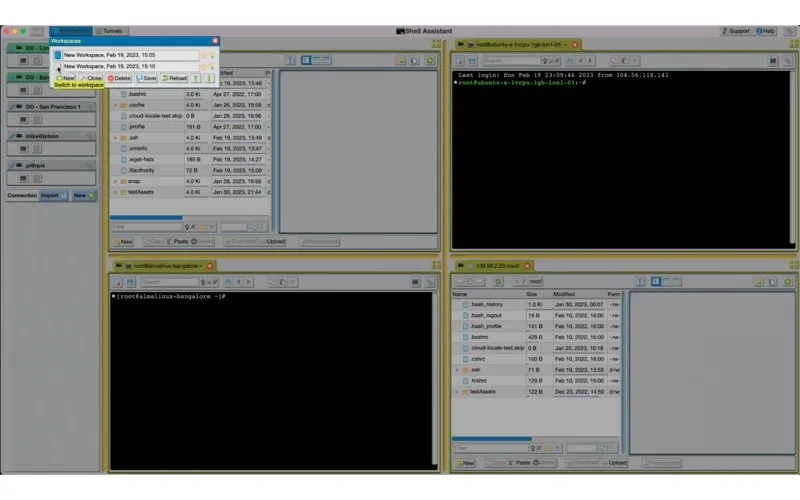
Task: Click the New connection button
Action: pyautogui.click(x=83, y=195)
